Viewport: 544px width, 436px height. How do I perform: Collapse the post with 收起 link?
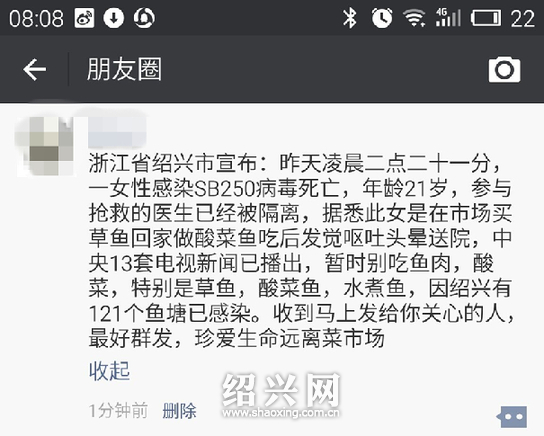click(x=110, y=371)
